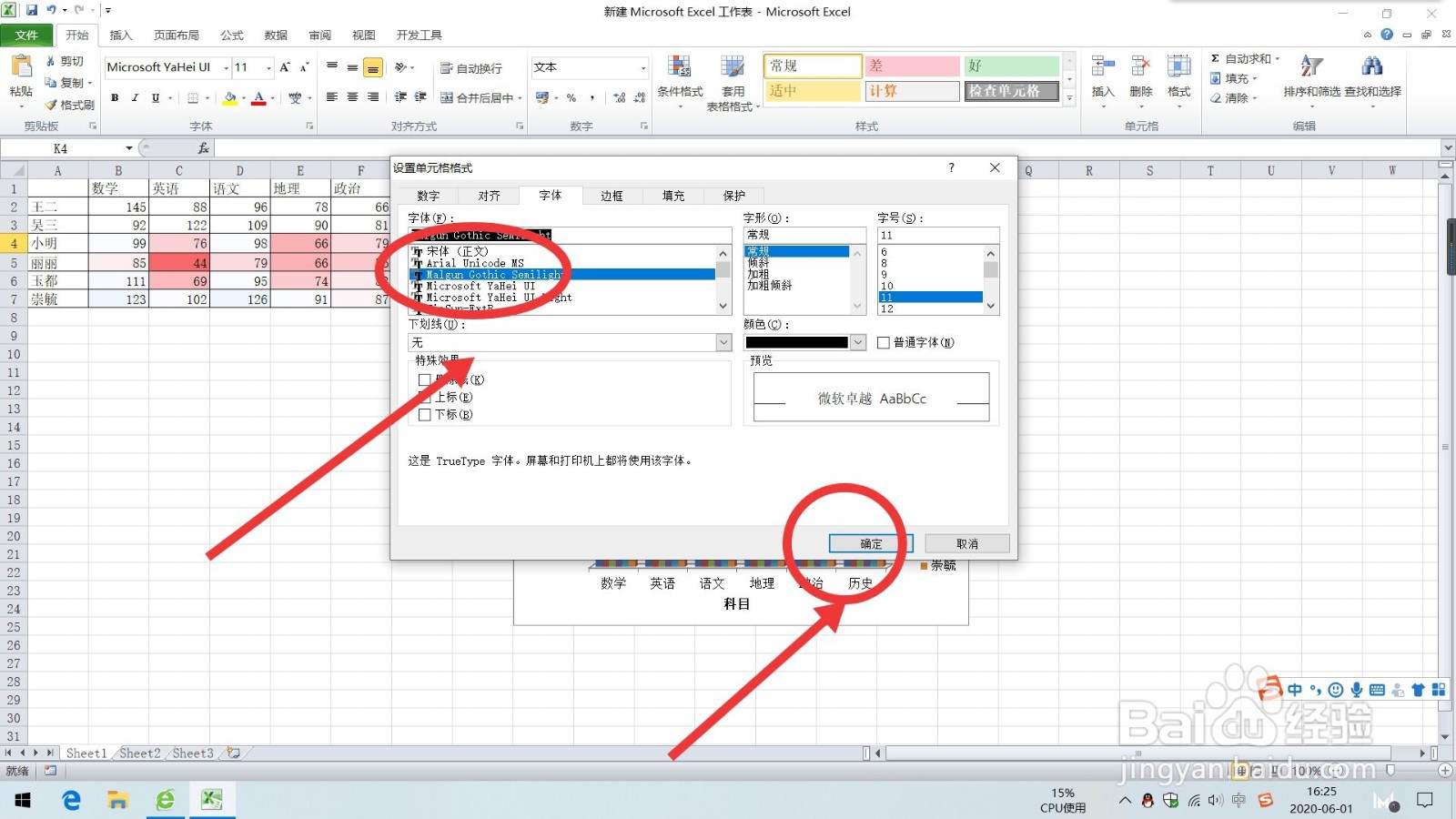Click the fill color paint bucket icon

point(230,97)
